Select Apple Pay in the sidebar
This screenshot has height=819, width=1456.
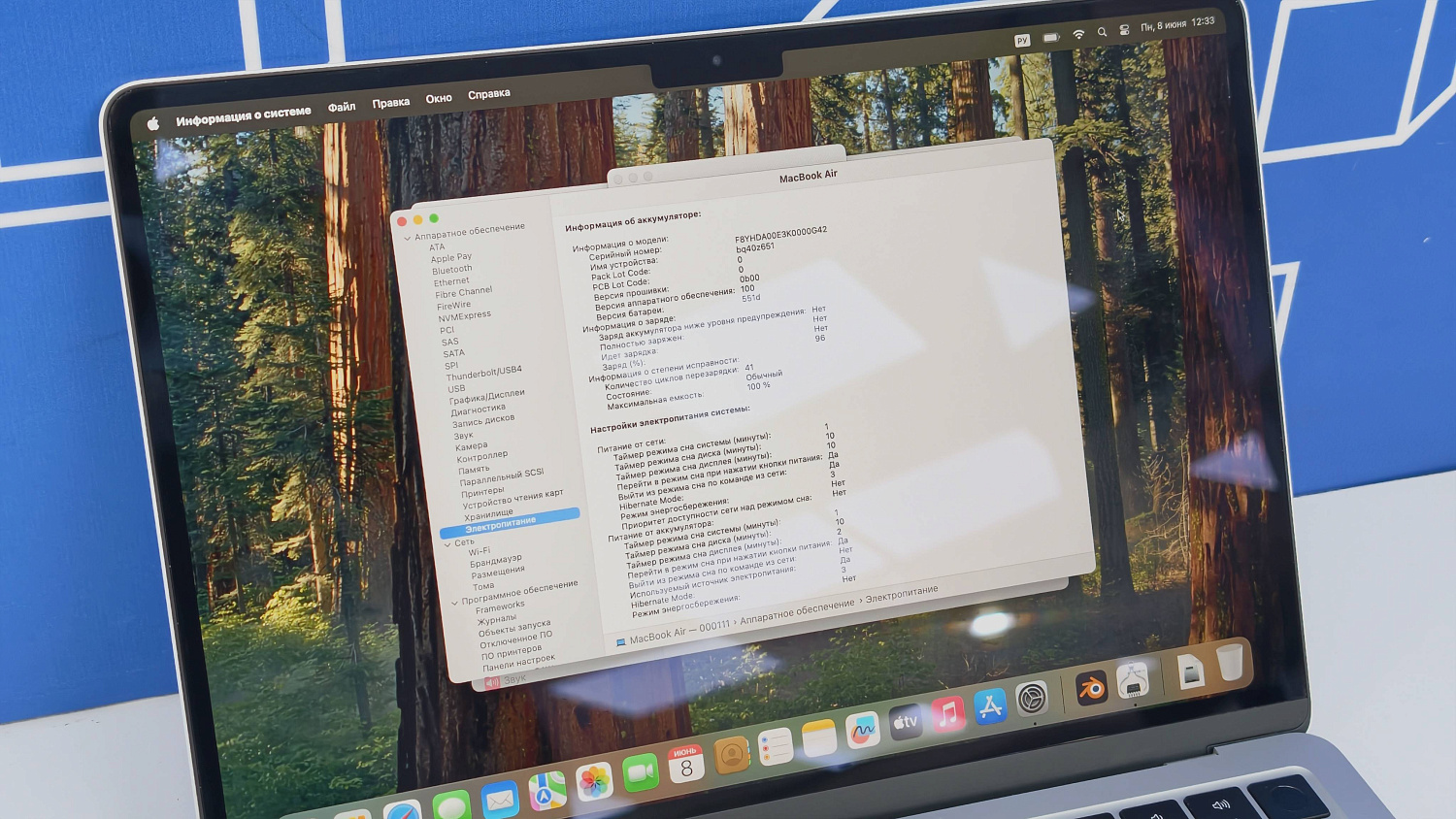click(x=451, y=257)
